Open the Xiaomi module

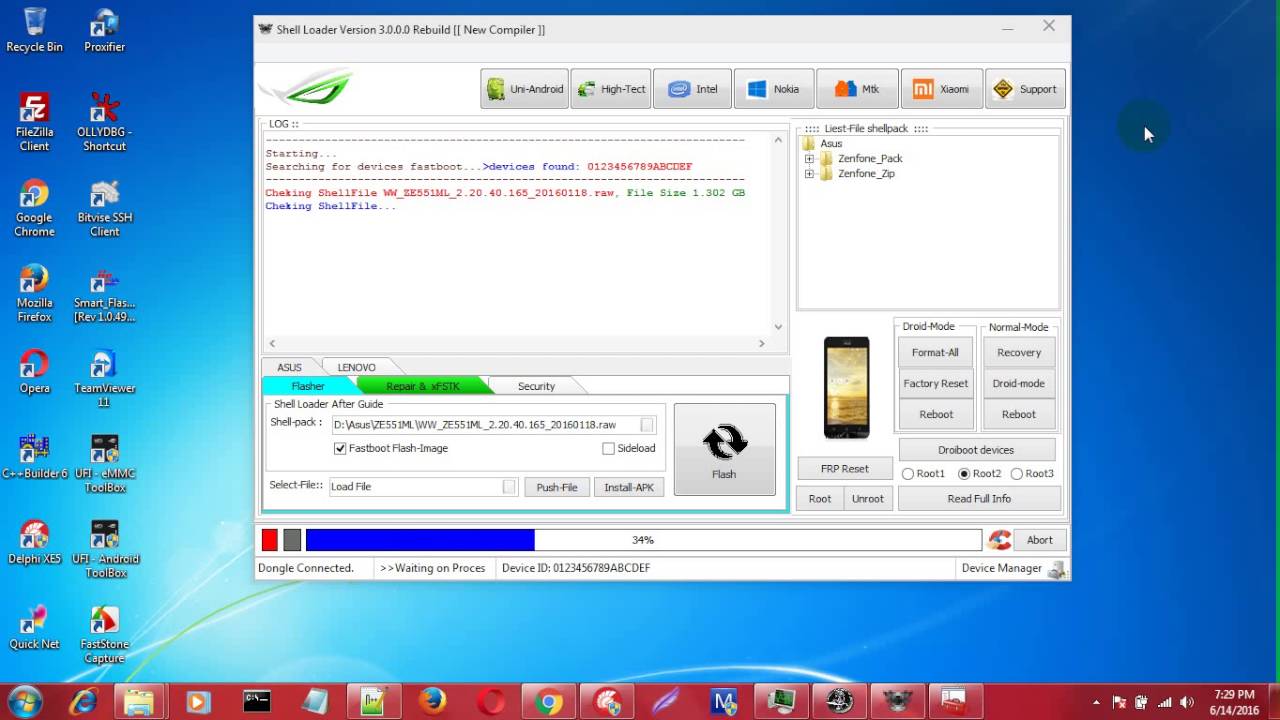coord(941,89)
